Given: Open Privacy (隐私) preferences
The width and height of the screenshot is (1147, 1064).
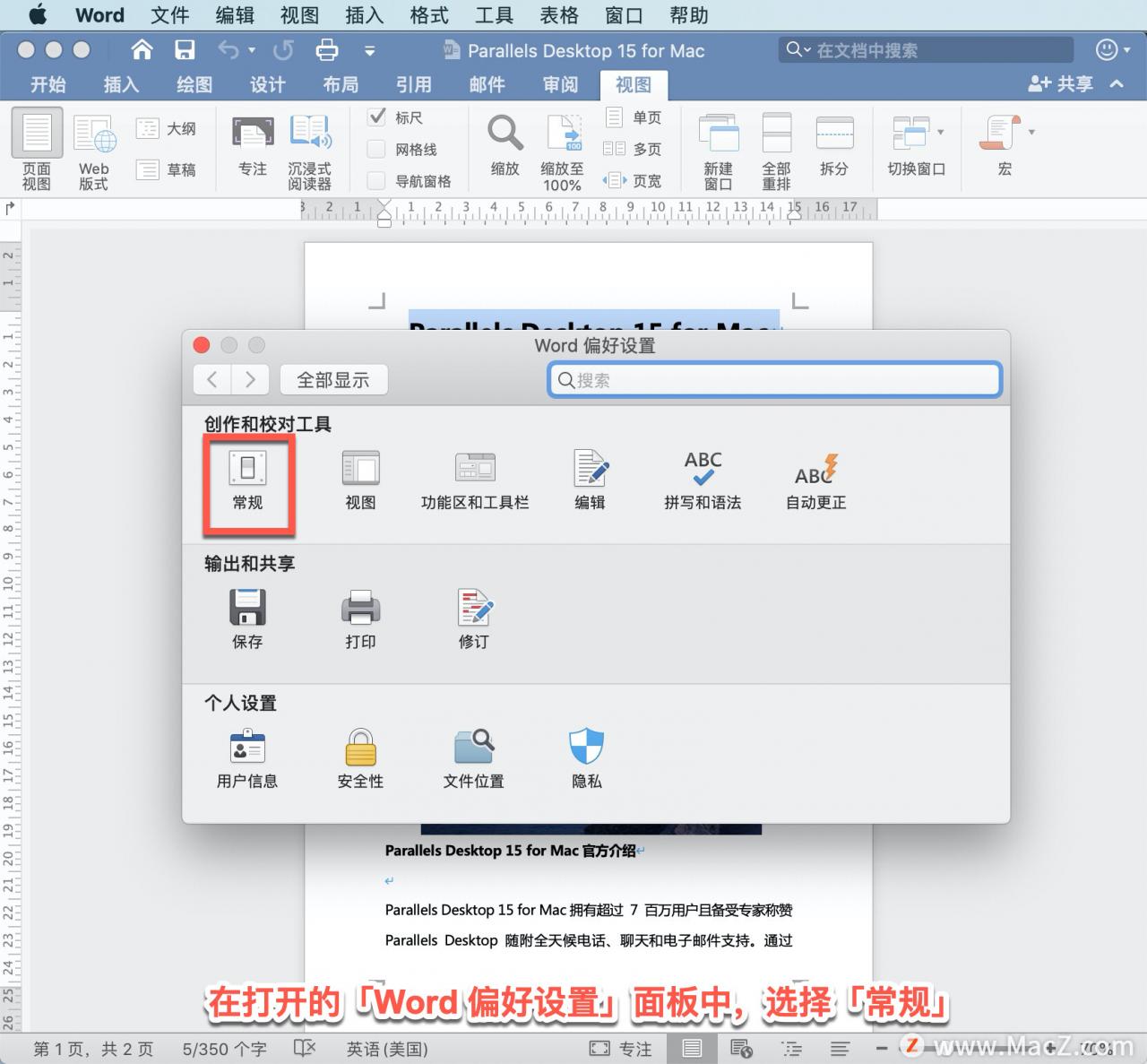Looking at the screenshot, I should (x=587, y=759).
